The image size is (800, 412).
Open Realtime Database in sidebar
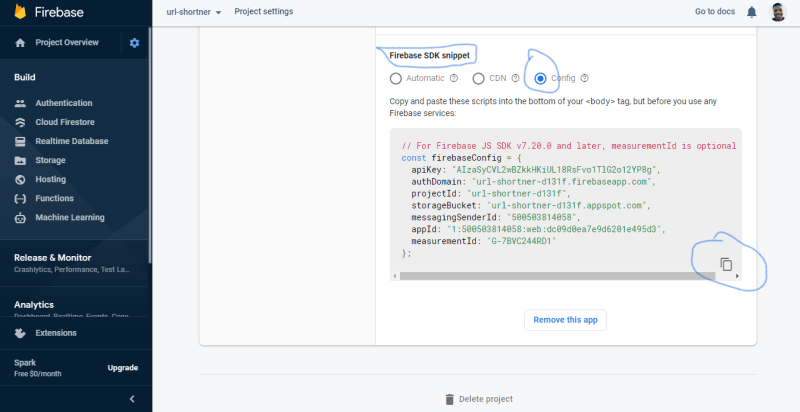click(x=74, y=141)
